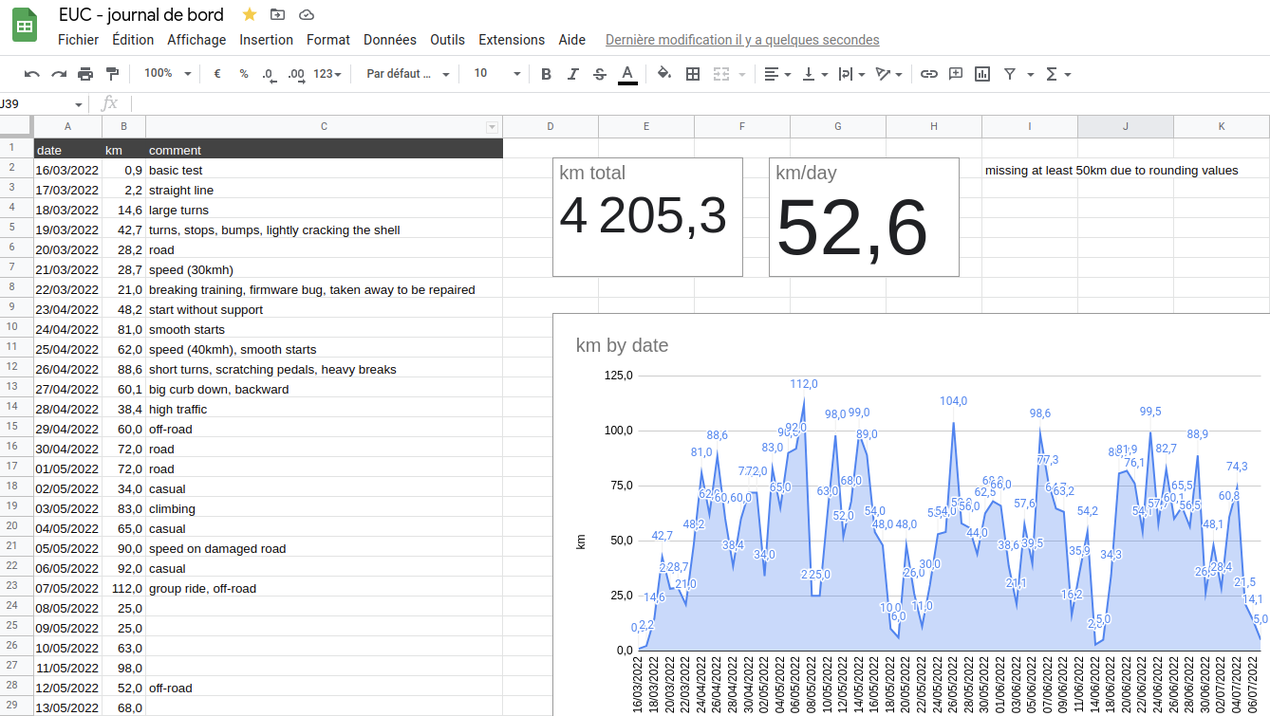Image resolution: width=1270 pixels, height=716 pixels.
Task: Insert a comment from the toolbar
Action: click(956, 74)
